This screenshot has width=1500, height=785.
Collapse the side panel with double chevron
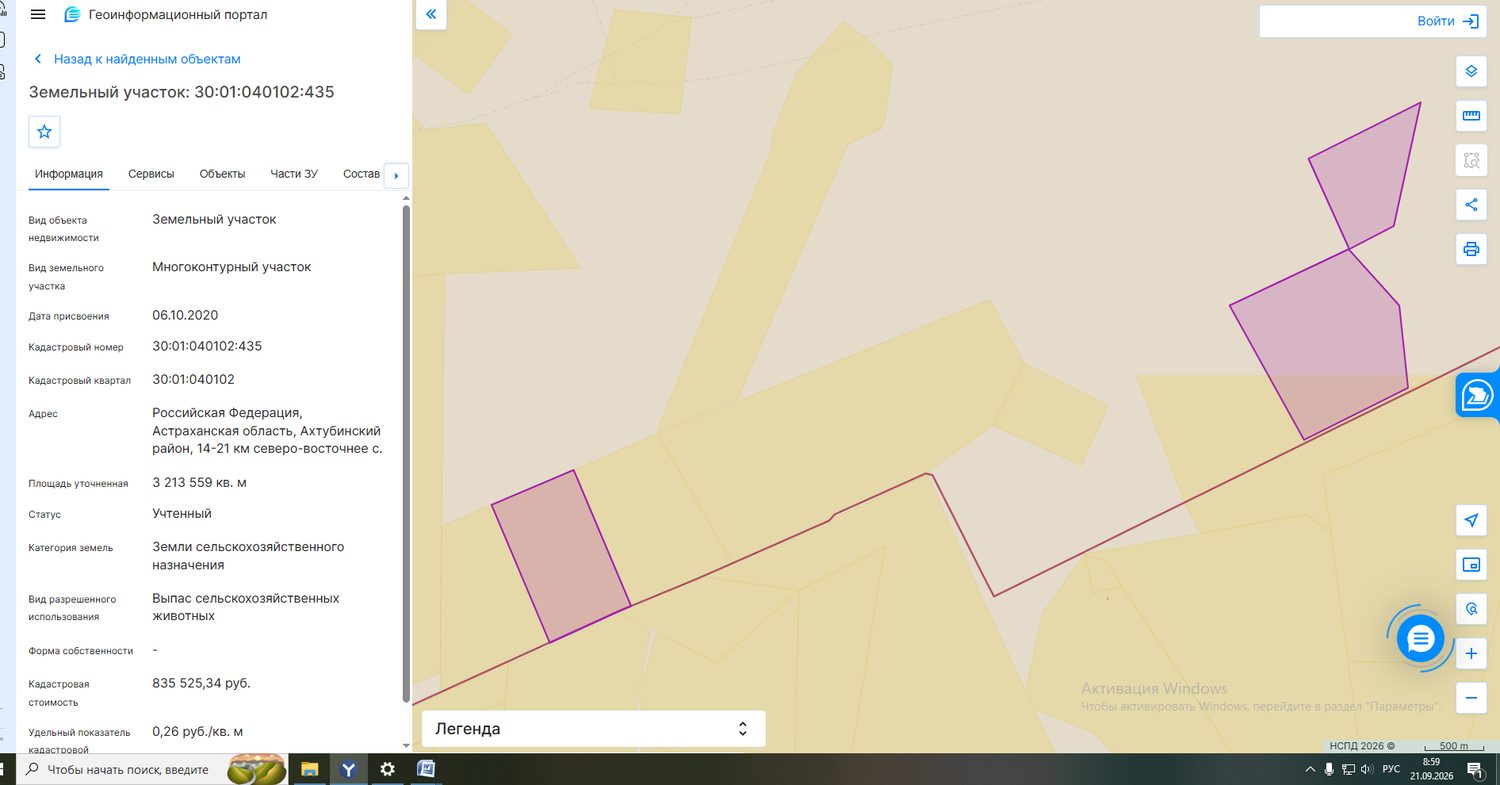click(431, 15)
